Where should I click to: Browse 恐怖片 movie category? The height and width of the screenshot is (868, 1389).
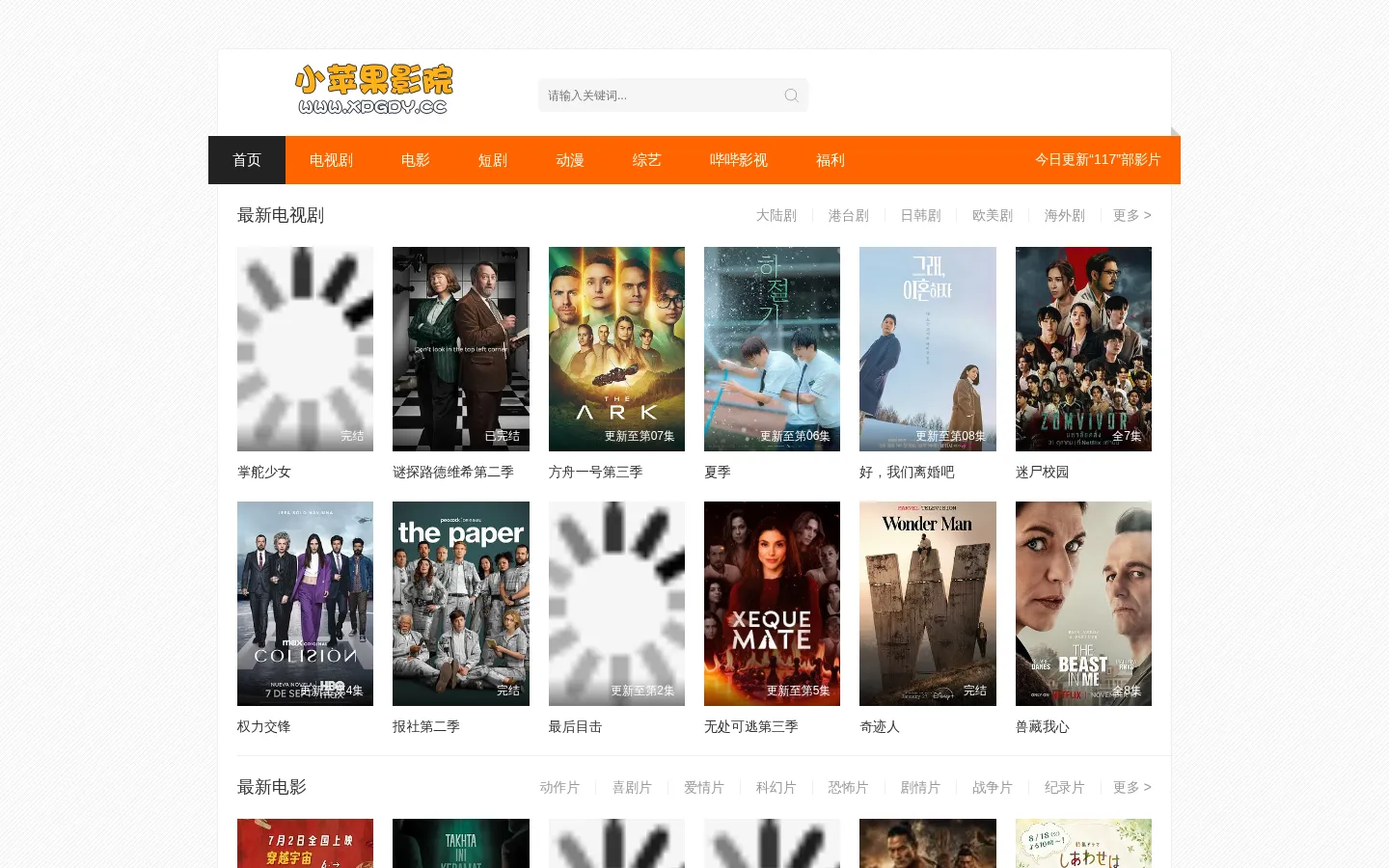coord(849,787)
